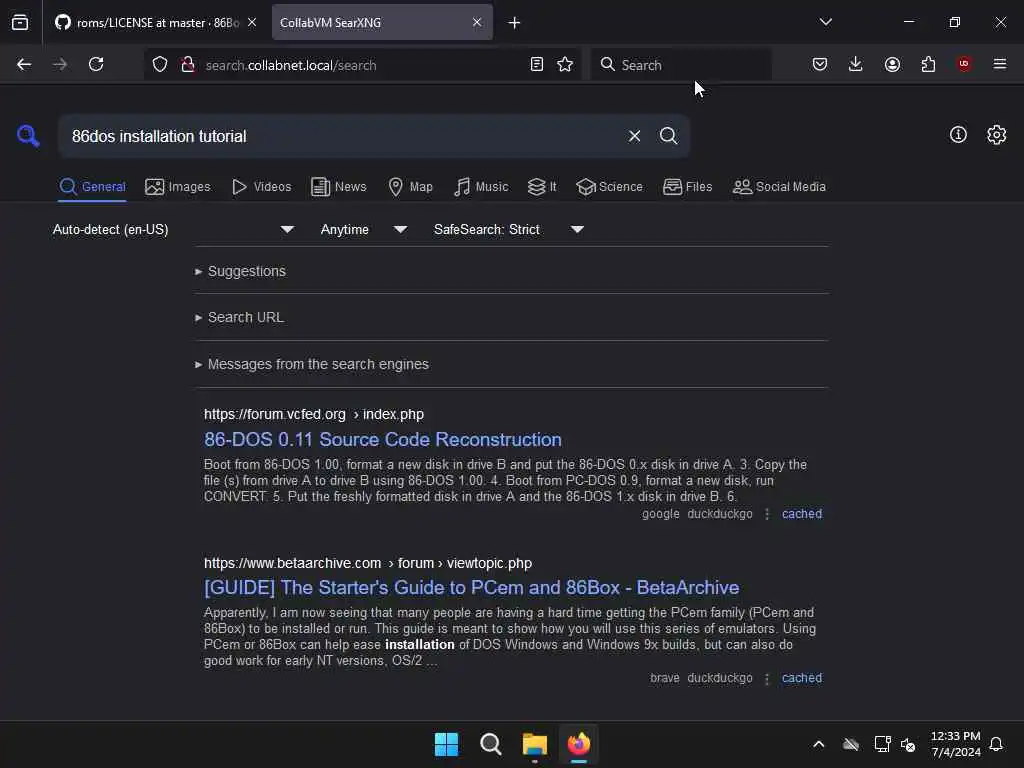Click the forum.vcfed.org result URL
Image resolution: width=1024 pixels, height=768 pixels.
click(313, 414)
